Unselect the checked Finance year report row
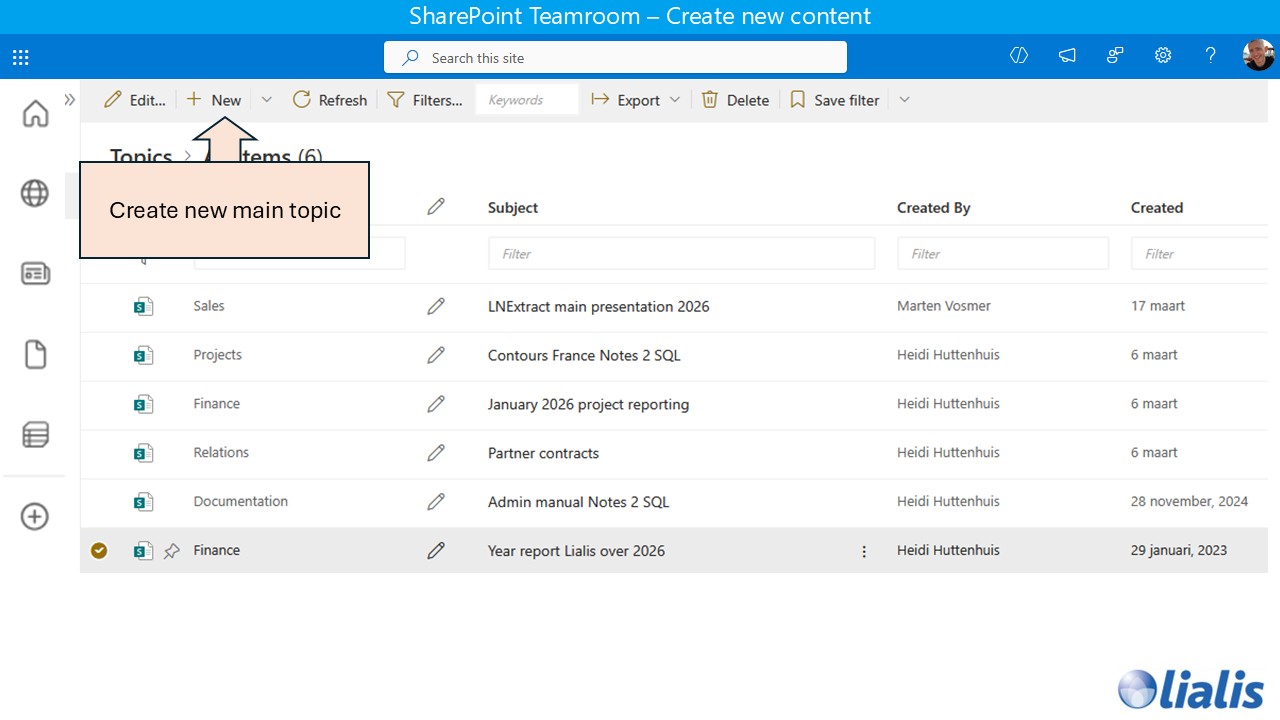The height and width of the screenshot is (720, 1280). pos(99,550)
